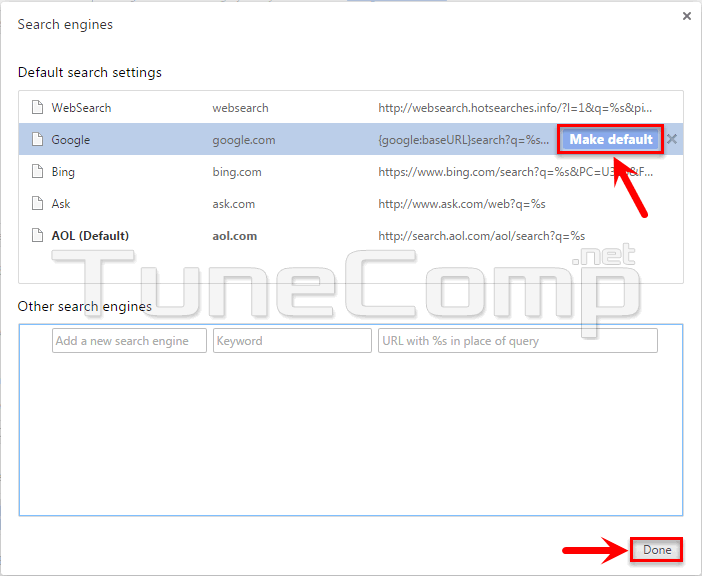Close the Search engines dialog
Screen dimensions: 702x576
coord(687,16)
